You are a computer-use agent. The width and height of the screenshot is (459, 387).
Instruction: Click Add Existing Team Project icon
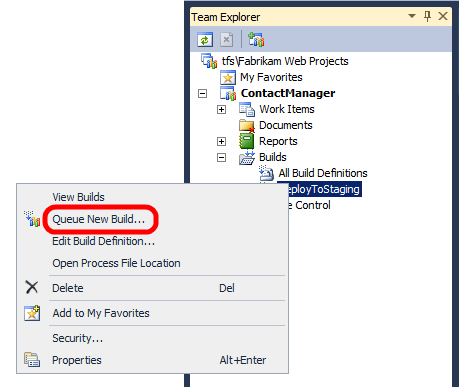256,39
